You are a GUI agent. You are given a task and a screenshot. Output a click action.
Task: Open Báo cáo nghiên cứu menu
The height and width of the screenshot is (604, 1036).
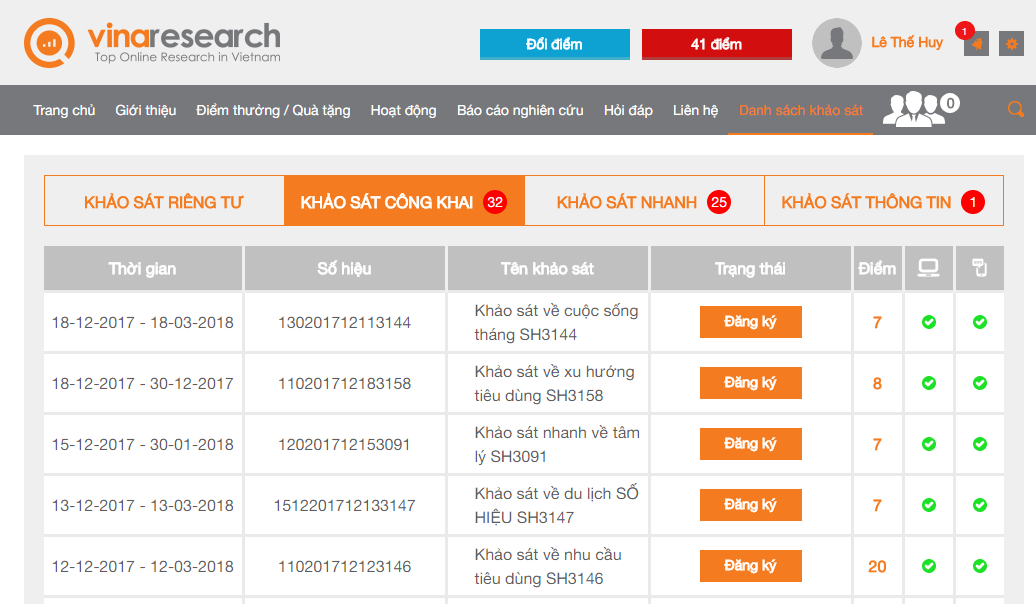[520, 110]
